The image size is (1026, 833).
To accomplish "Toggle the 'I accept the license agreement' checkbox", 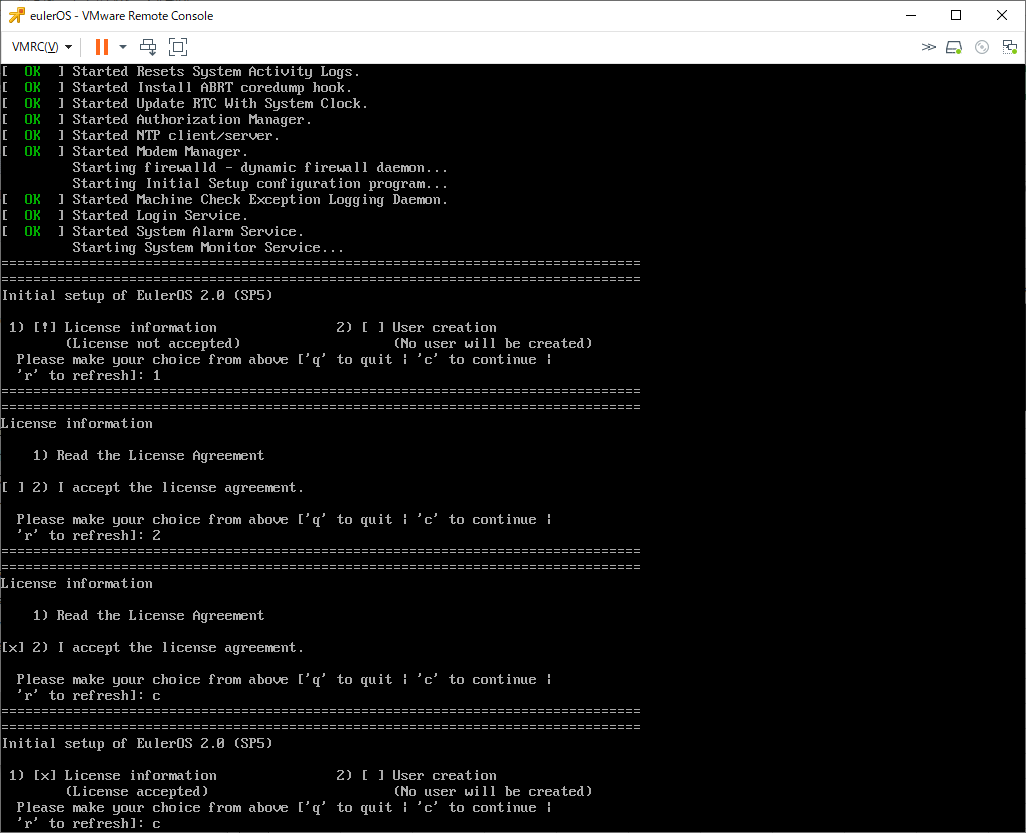I will pos(10,487).
